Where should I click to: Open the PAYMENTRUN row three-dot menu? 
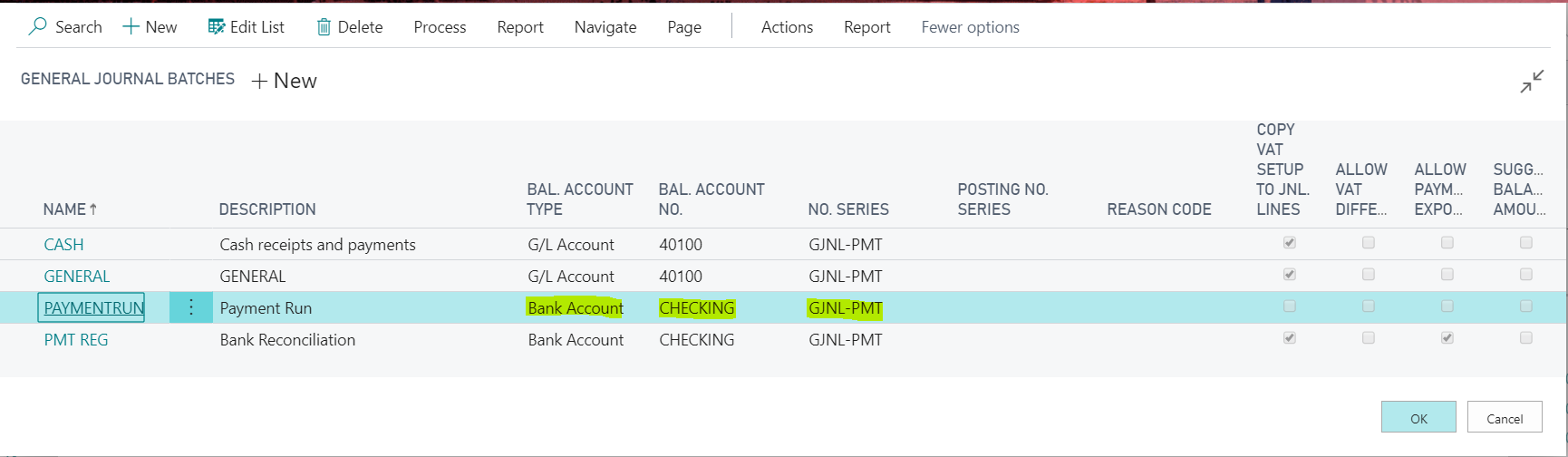[x=191, y=308]
